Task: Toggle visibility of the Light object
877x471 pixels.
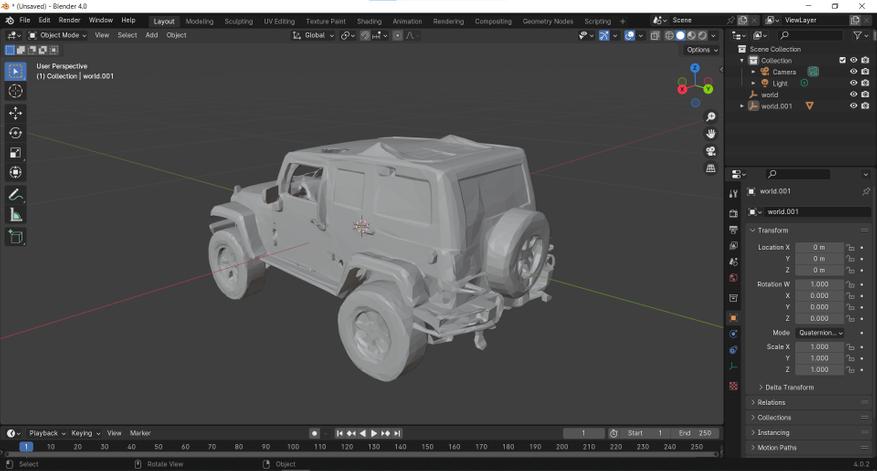Action: [853, 83]
